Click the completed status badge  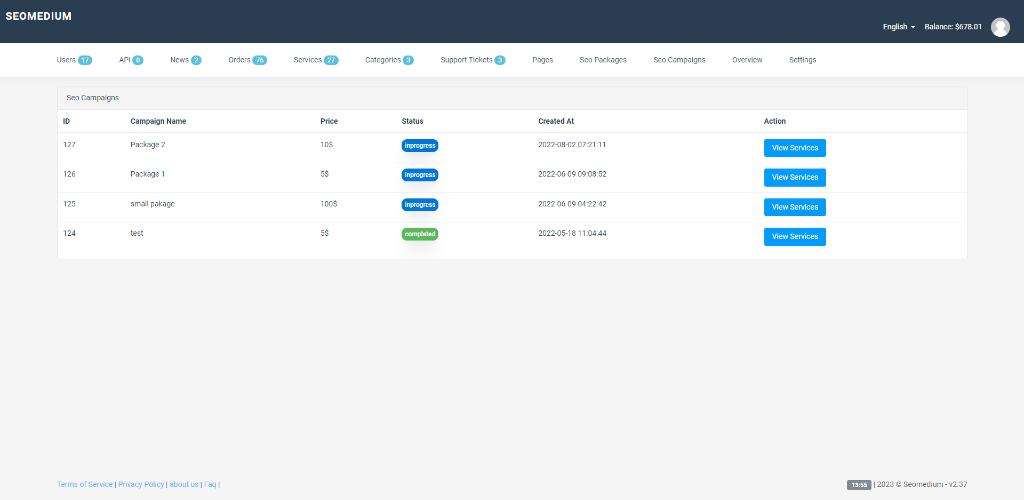point(420,234)
